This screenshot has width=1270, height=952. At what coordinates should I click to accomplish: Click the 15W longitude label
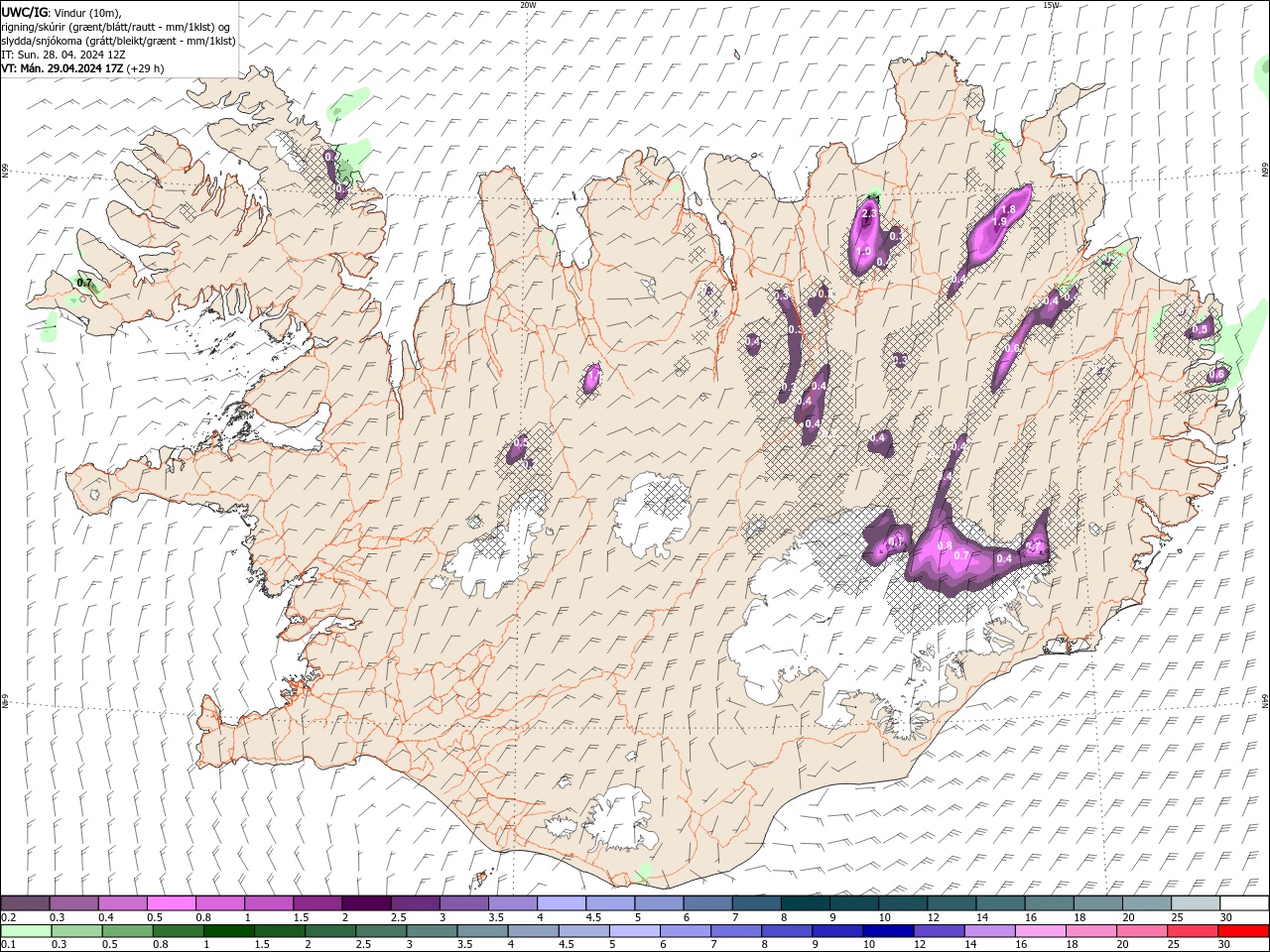(x=1051, y=4)
